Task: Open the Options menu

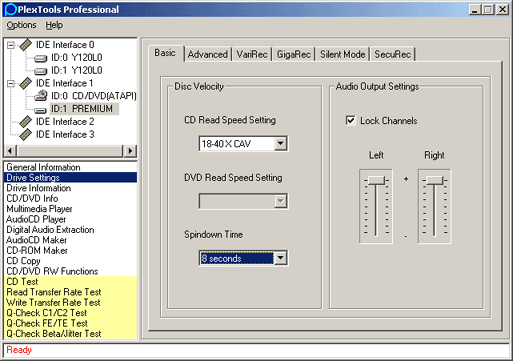Action: 21,25
